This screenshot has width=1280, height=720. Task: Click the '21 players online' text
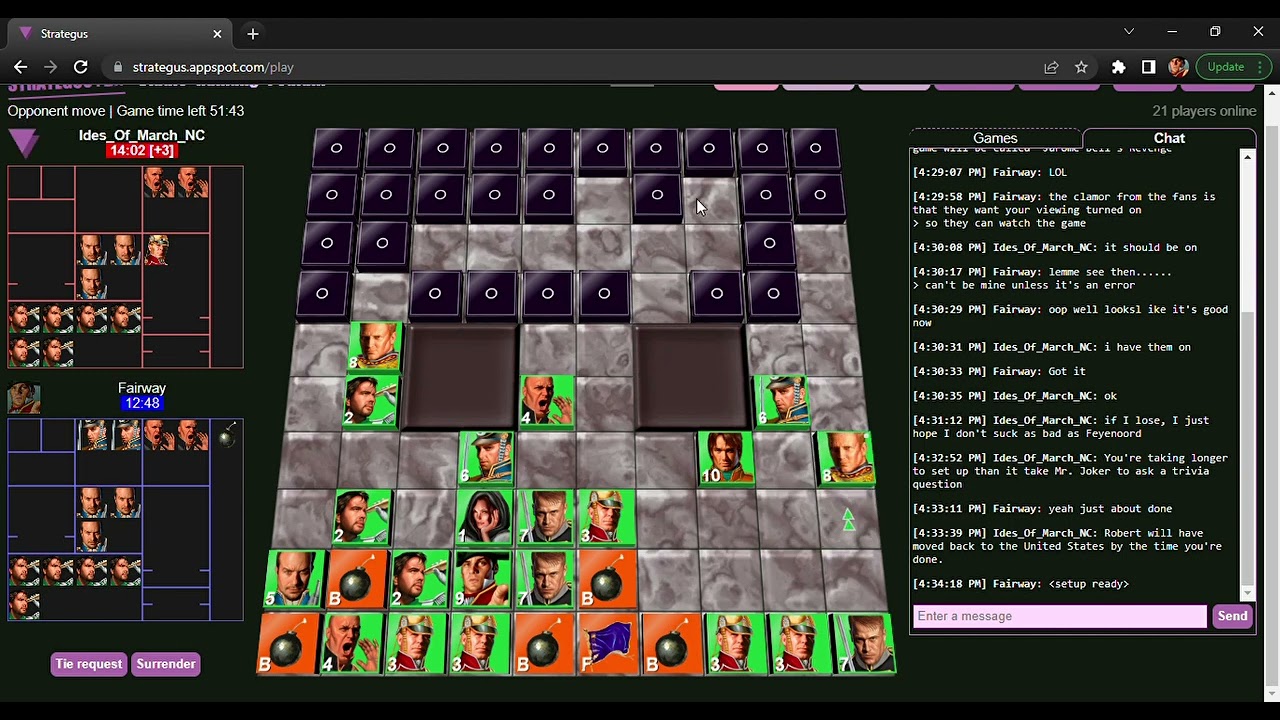(x=1204, y=111)
